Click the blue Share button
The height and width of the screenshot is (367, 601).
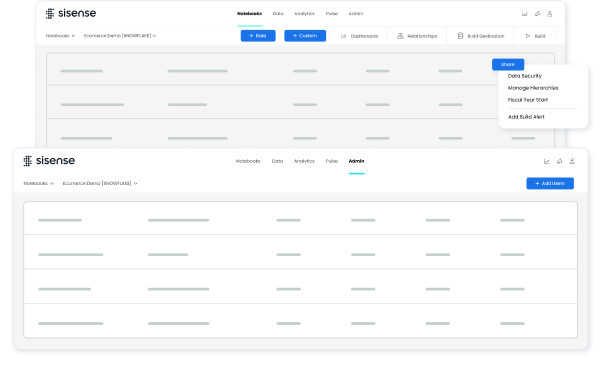click(x=508, y=64)
